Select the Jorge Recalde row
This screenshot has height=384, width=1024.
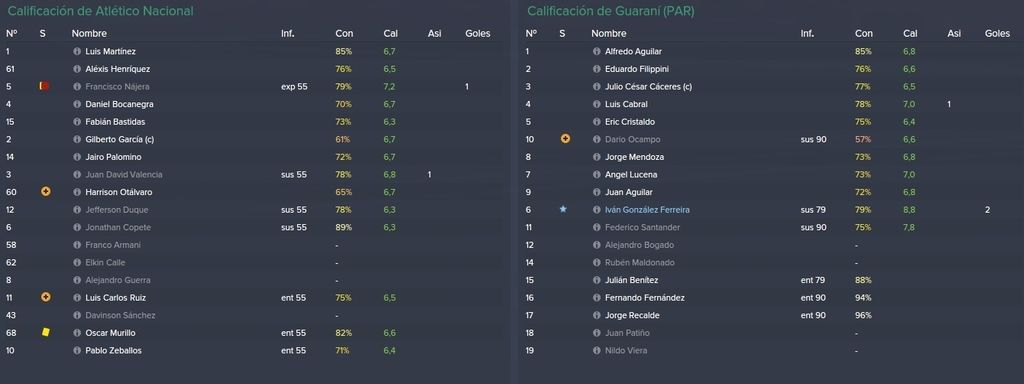pyautogui.click(x=771, y=315)
